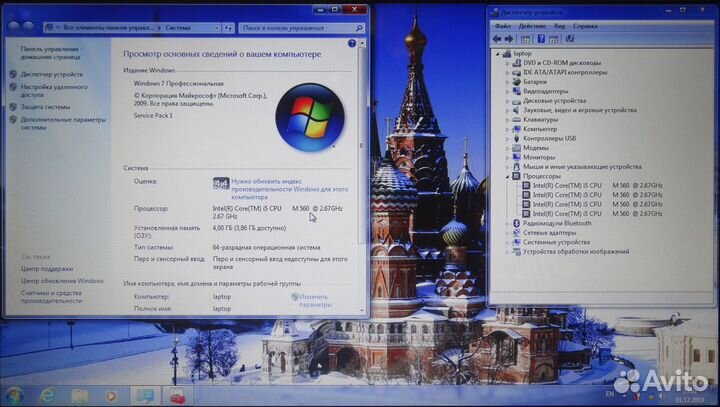Open the Действие menu
720x407 pixels.
(532, 26)
